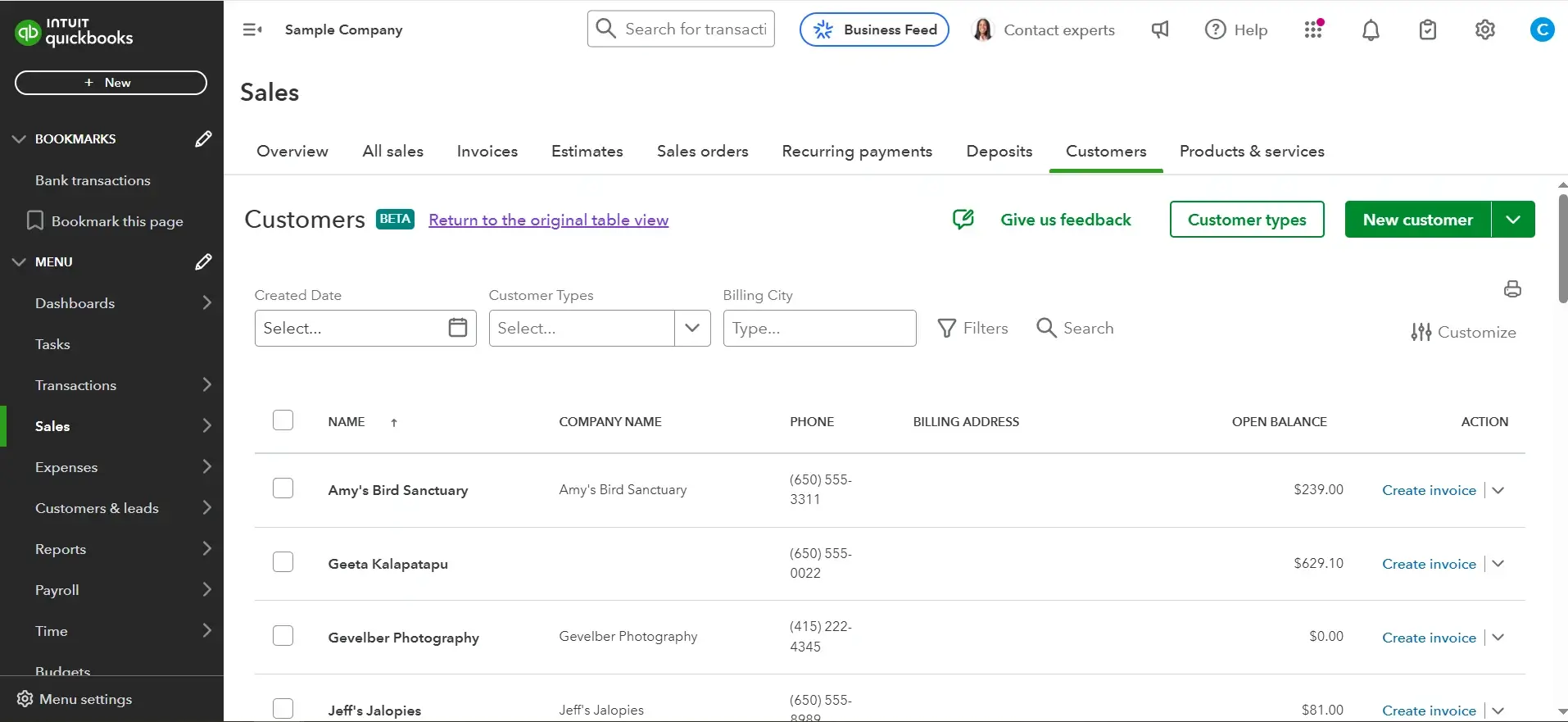The height and width of the screenshot is (722, 1568).
Task: Open Customize table columns
Action: coord(1463,332)
